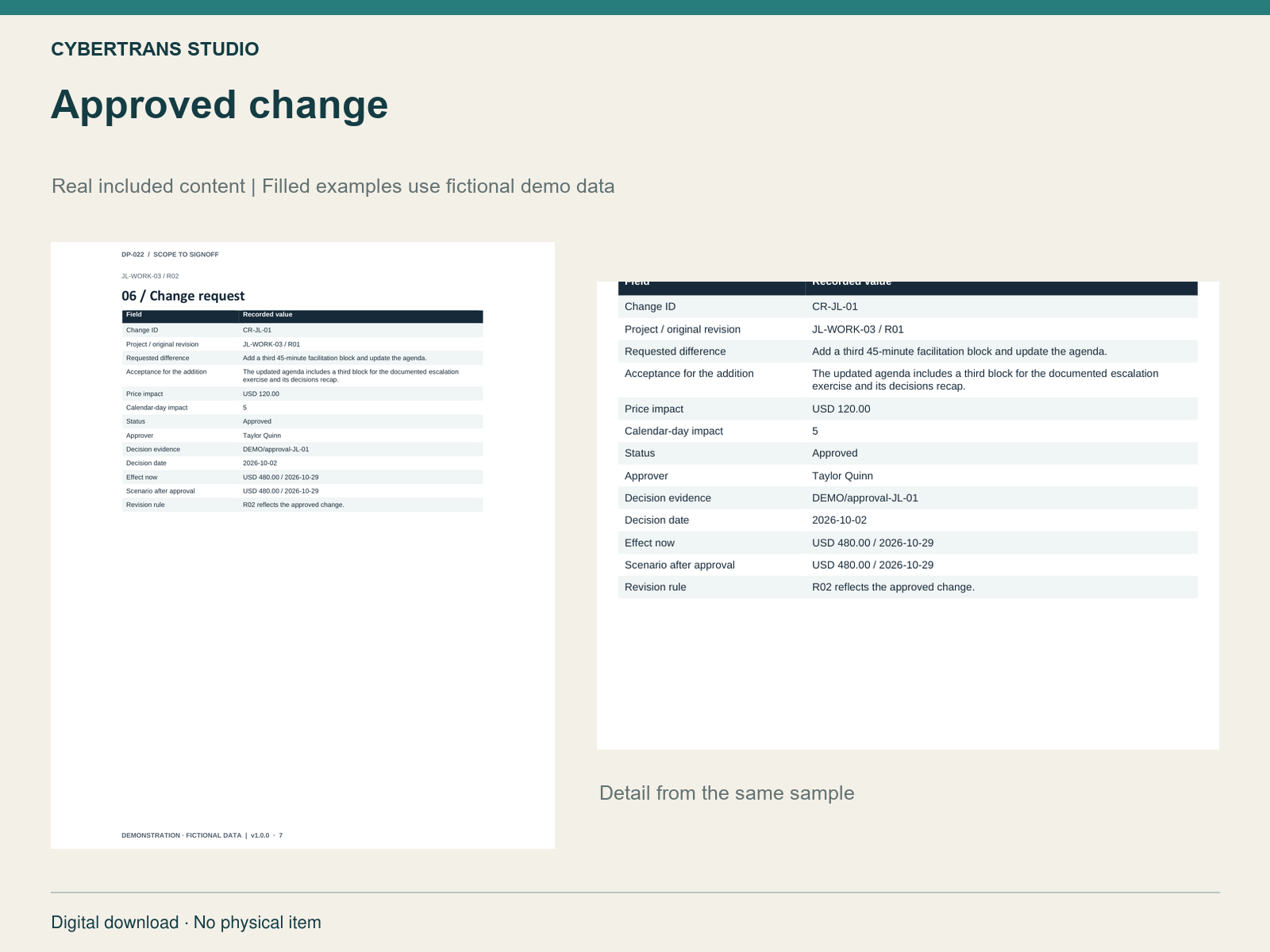1270x952 pixels.
Task: Click 'Approved' status value in enlarged detail
Action: [835, 454]
